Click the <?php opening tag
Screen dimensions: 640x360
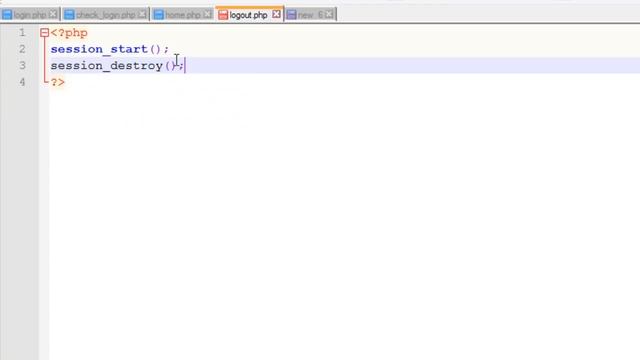[x=69, y=33]
